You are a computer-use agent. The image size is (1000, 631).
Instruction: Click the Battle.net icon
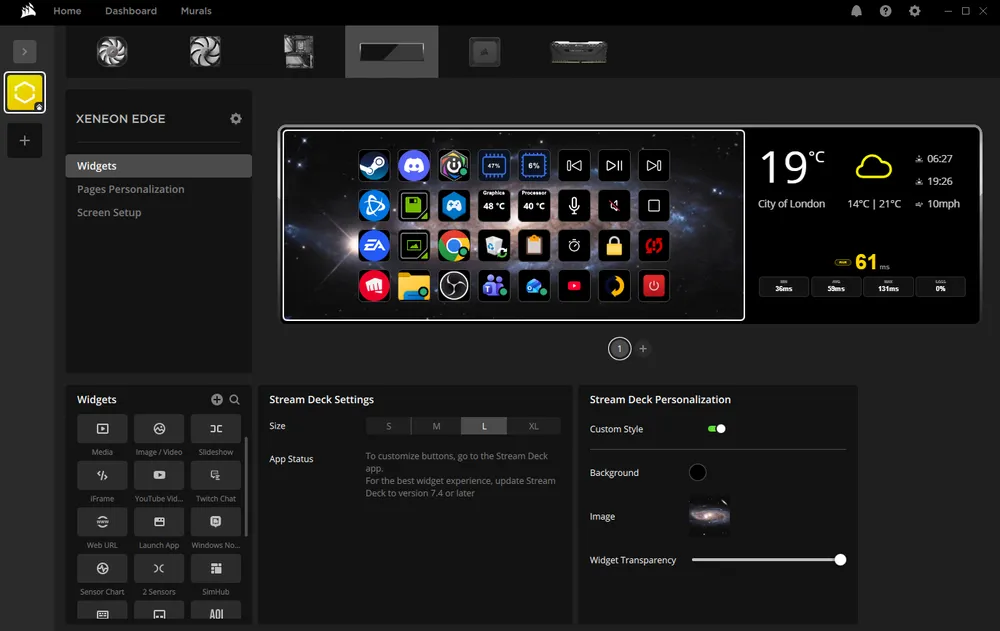pos(374,205)
